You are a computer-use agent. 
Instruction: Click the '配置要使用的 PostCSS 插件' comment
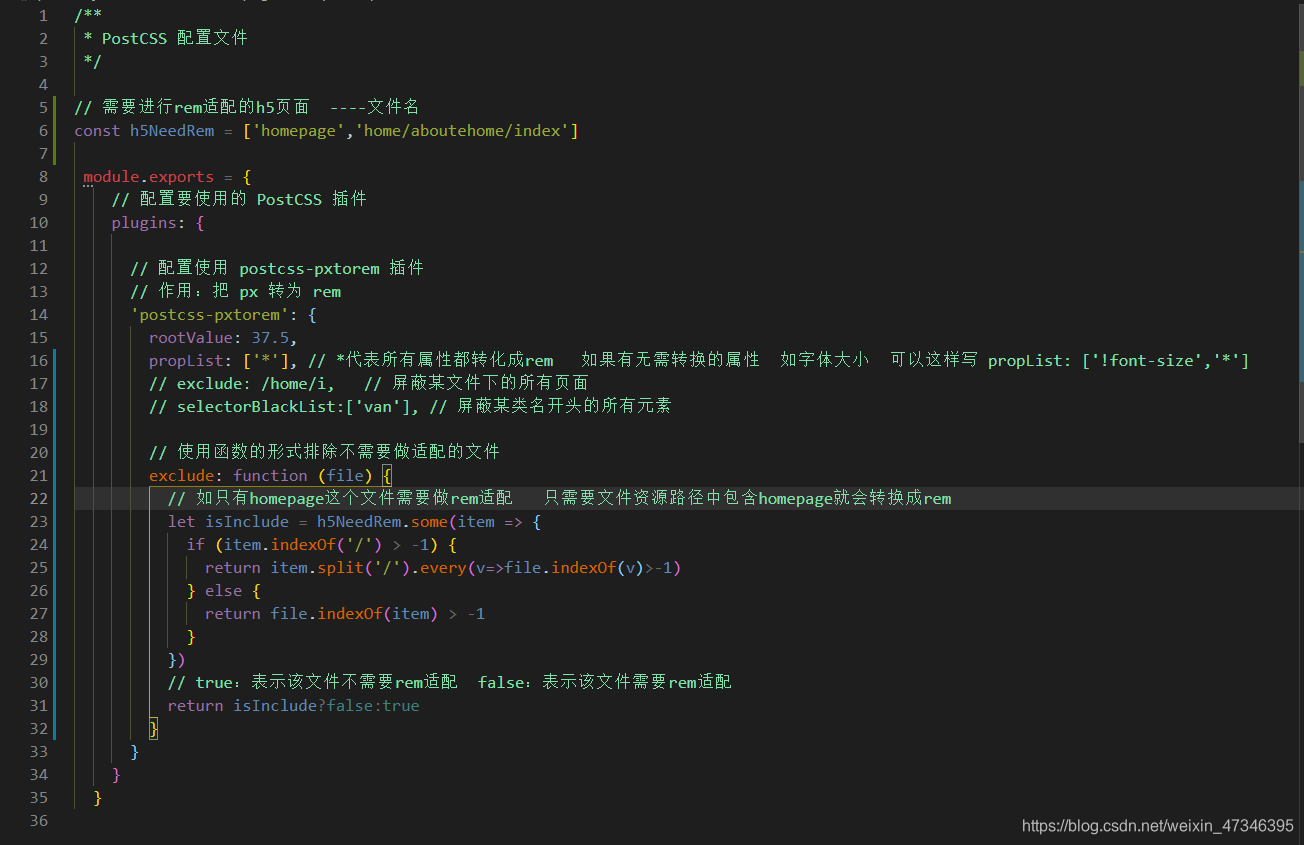[252, 199]
